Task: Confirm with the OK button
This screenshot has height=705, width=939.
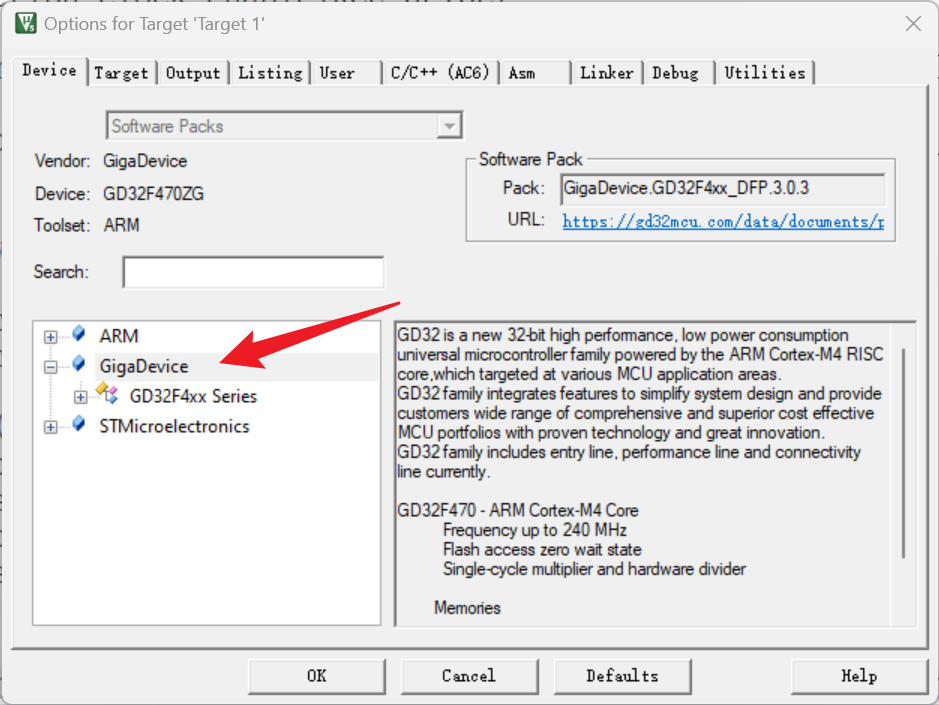Action: [317, 676]
